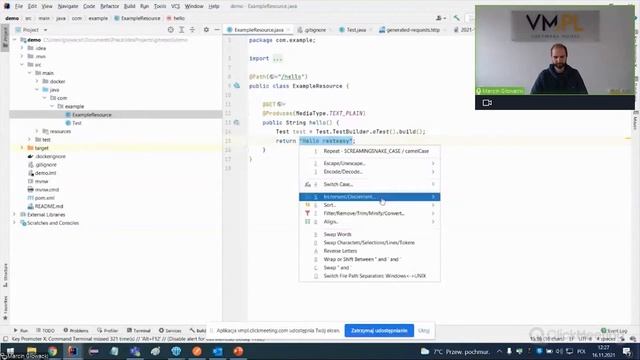Click the camera icon under webcam video

487,103
